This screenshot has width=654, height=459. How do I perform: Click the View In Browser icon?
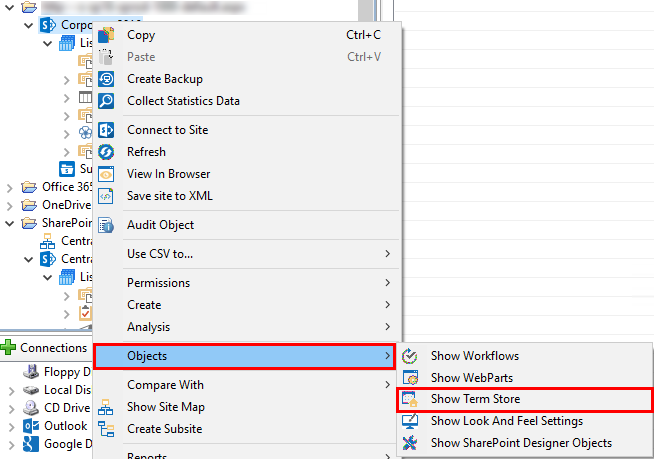(x=106, y=174)
